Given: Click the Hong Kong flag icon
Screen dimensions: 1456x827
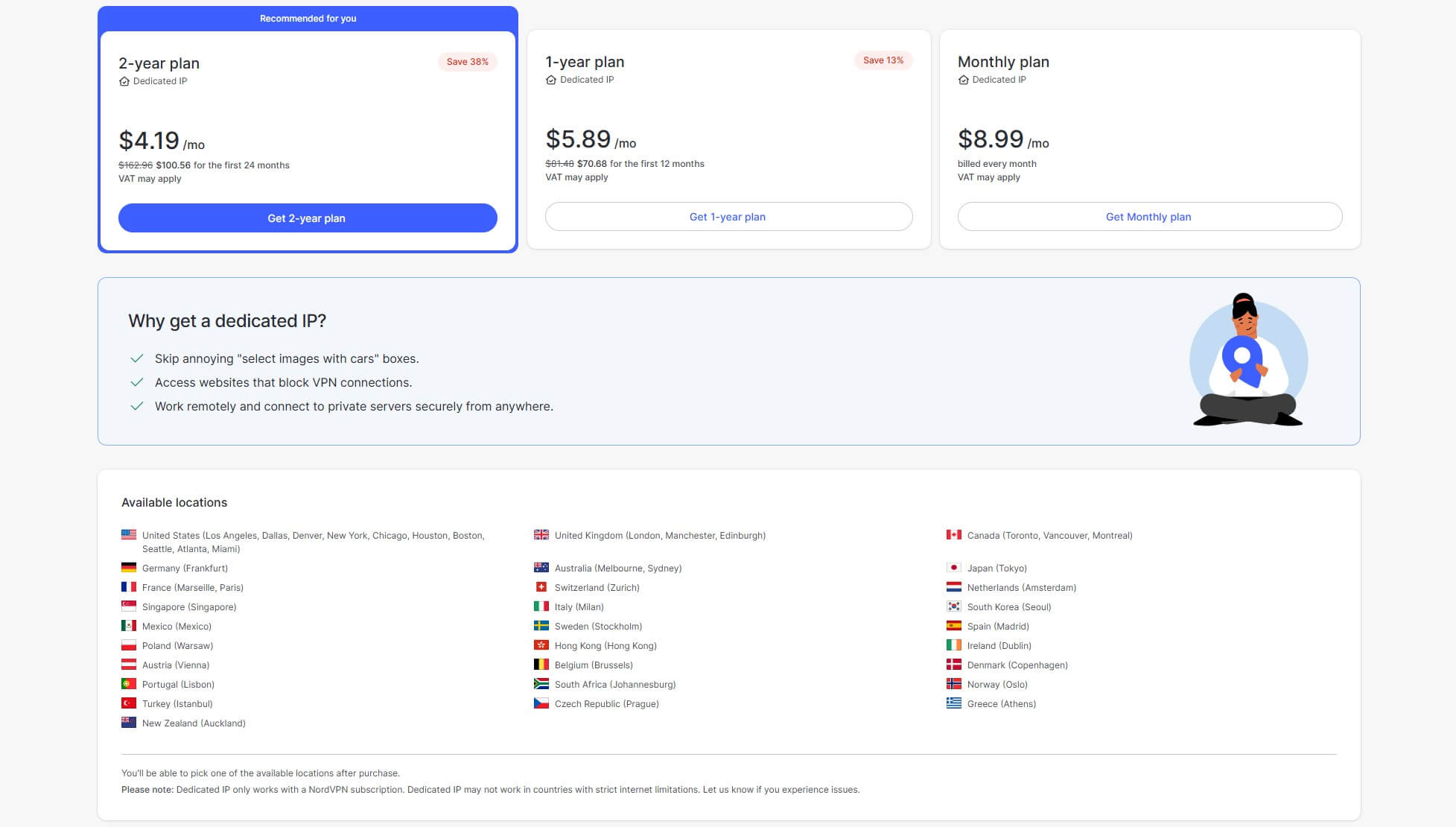Looking at the screenshot, I should coord(541,645).
